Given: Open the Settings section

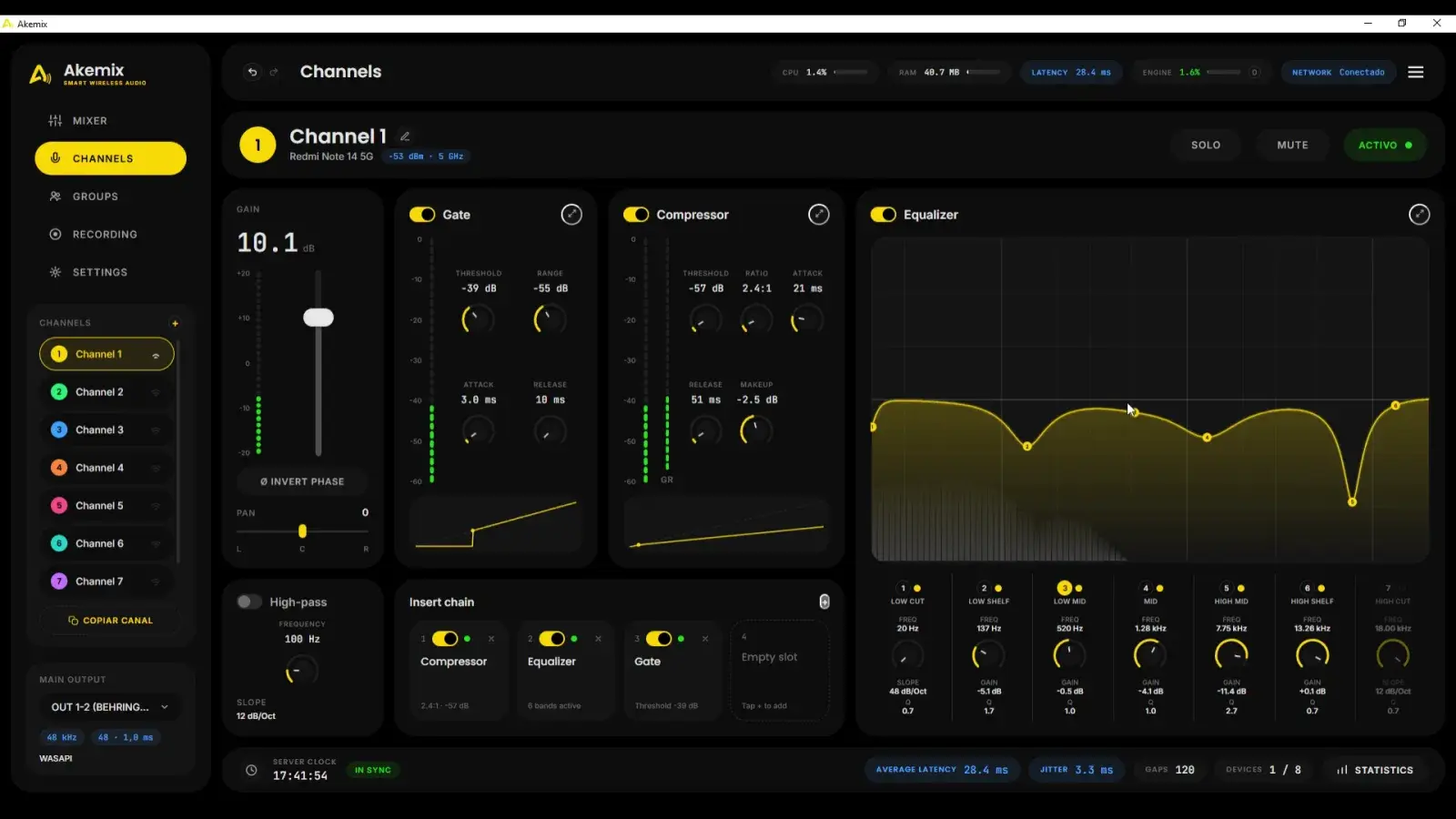Looking at the screenshot, I should coord(110,272).
